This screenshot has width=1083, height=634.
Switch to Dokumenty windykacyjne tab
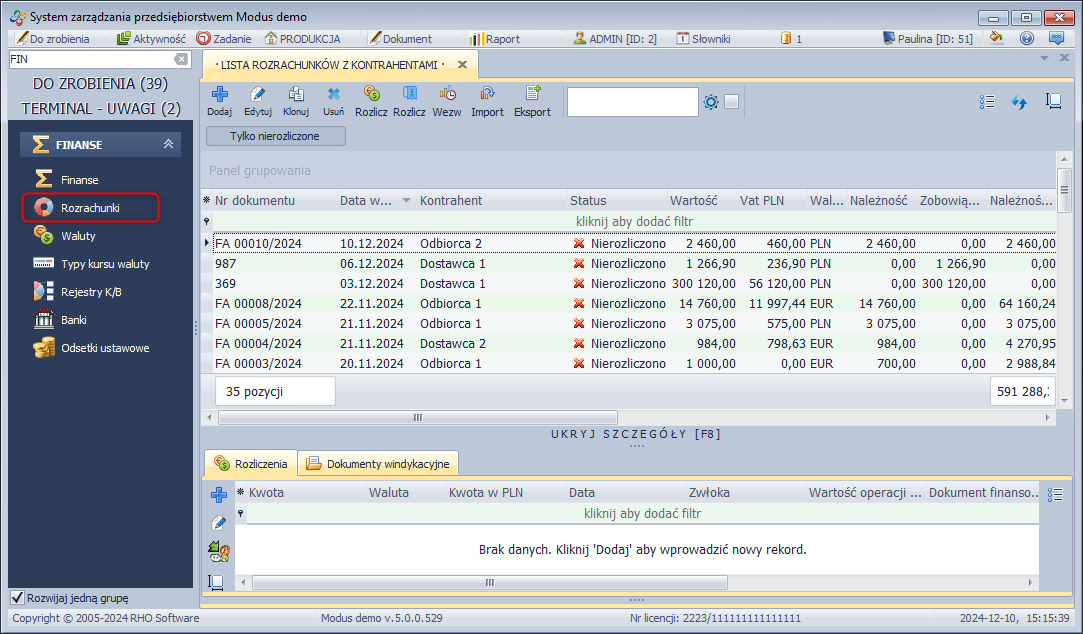point(379,464)
